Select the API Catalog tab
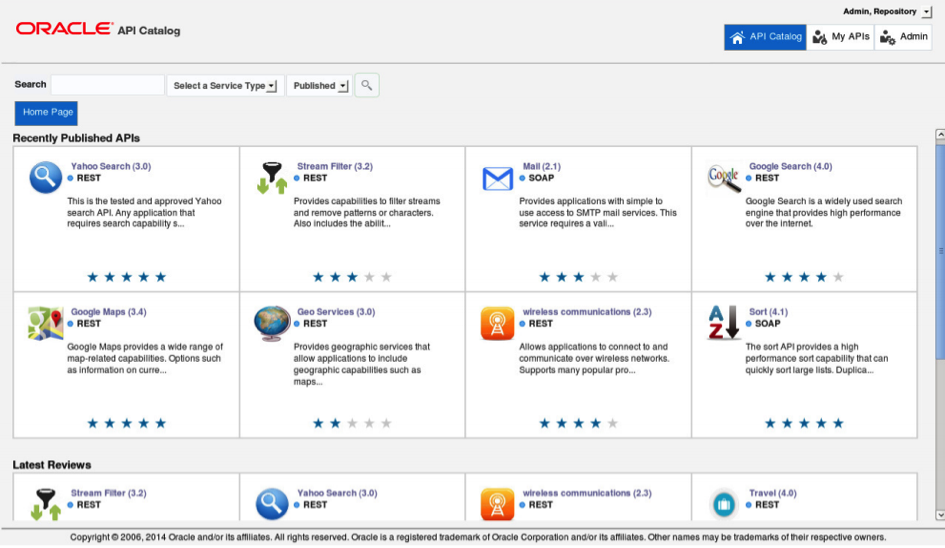The height and width of the screenshot is (548, 945). pyautogui.click(x=766, y=37)
